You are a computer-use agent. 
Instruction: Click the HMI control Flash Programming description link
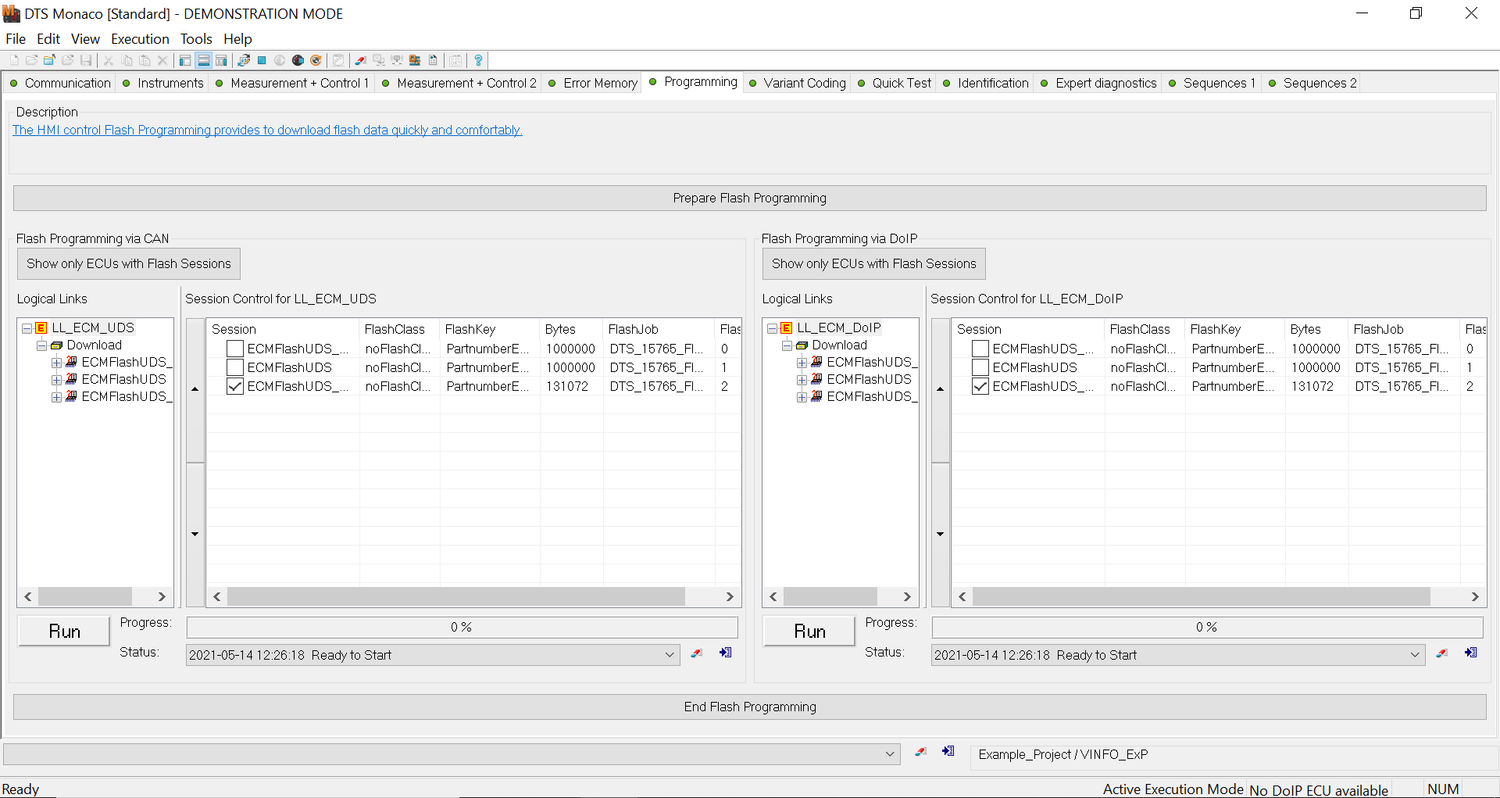click(267, 130)
